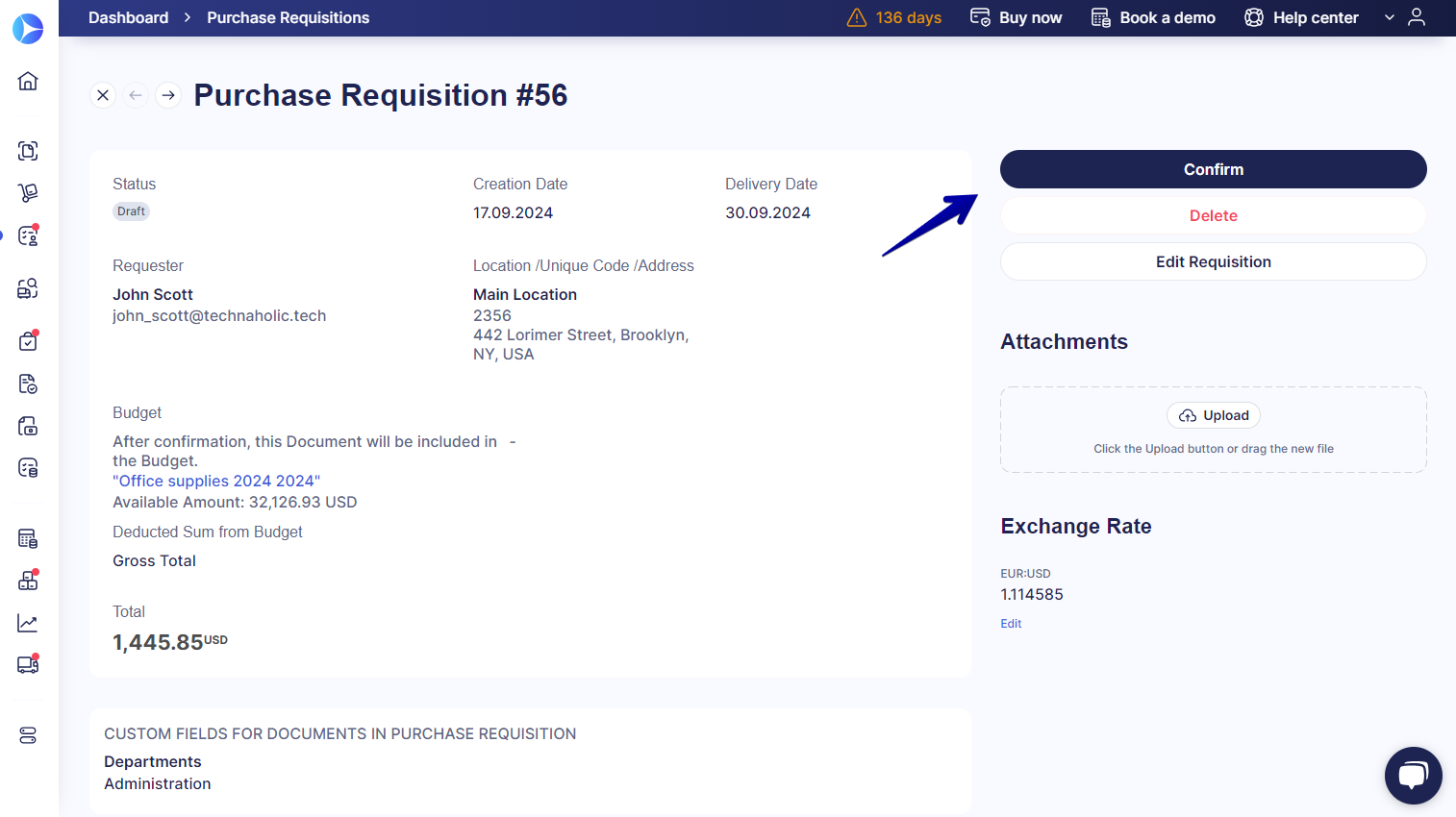The image size is (1456, 817).
Task: Open the chat support bubble
Action: [1413, 776]
